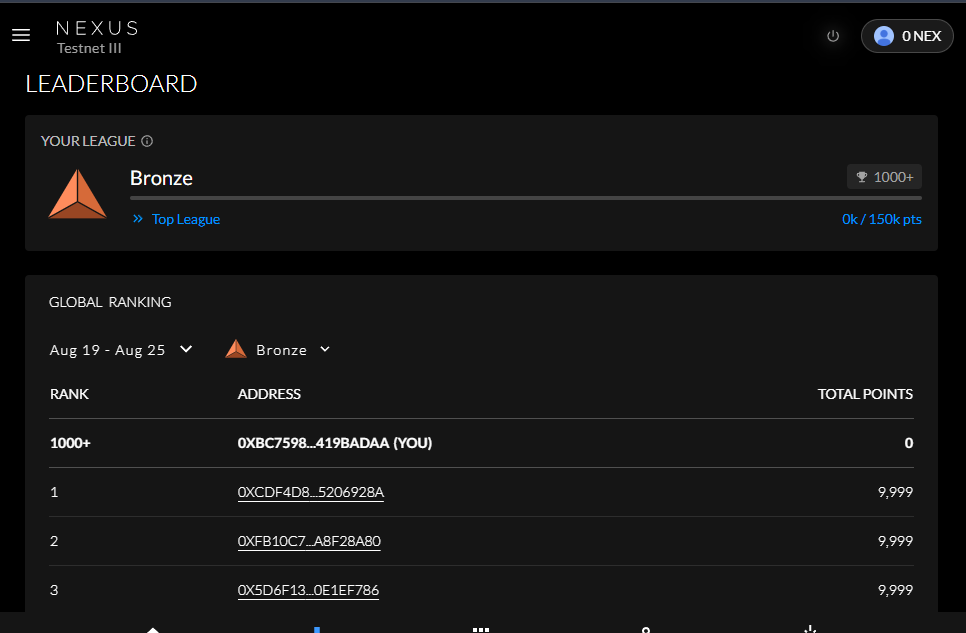Expand the Bronze league filter dropdown

pos(278,350)
